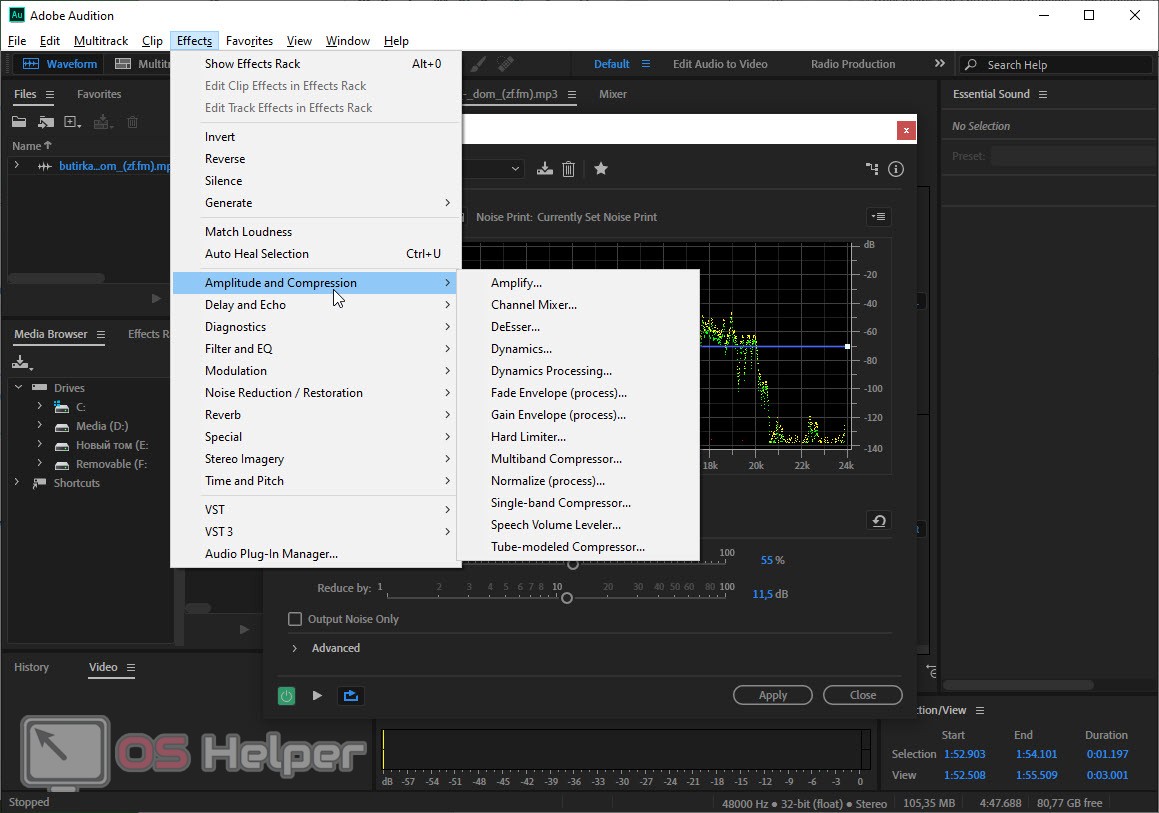The height and width of the screenshot is (813, 1159).
Task: Expand the Advanced section
Action: [295, 648]
